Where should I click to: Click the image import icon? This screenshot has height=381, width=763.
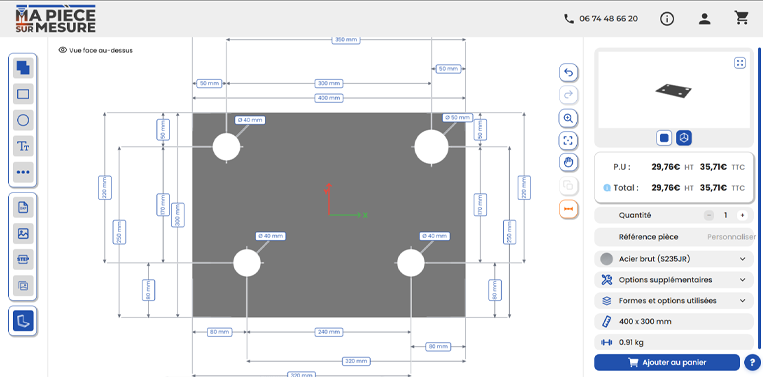[x=23, y=234]
